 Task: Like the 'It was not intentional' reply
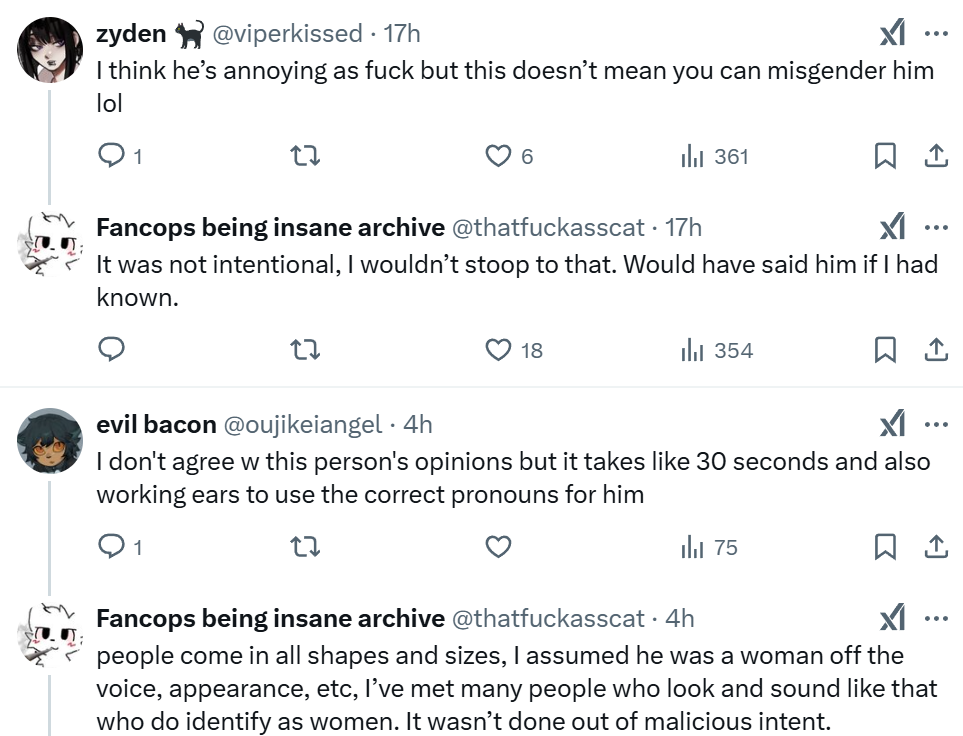tap(498, 350)
